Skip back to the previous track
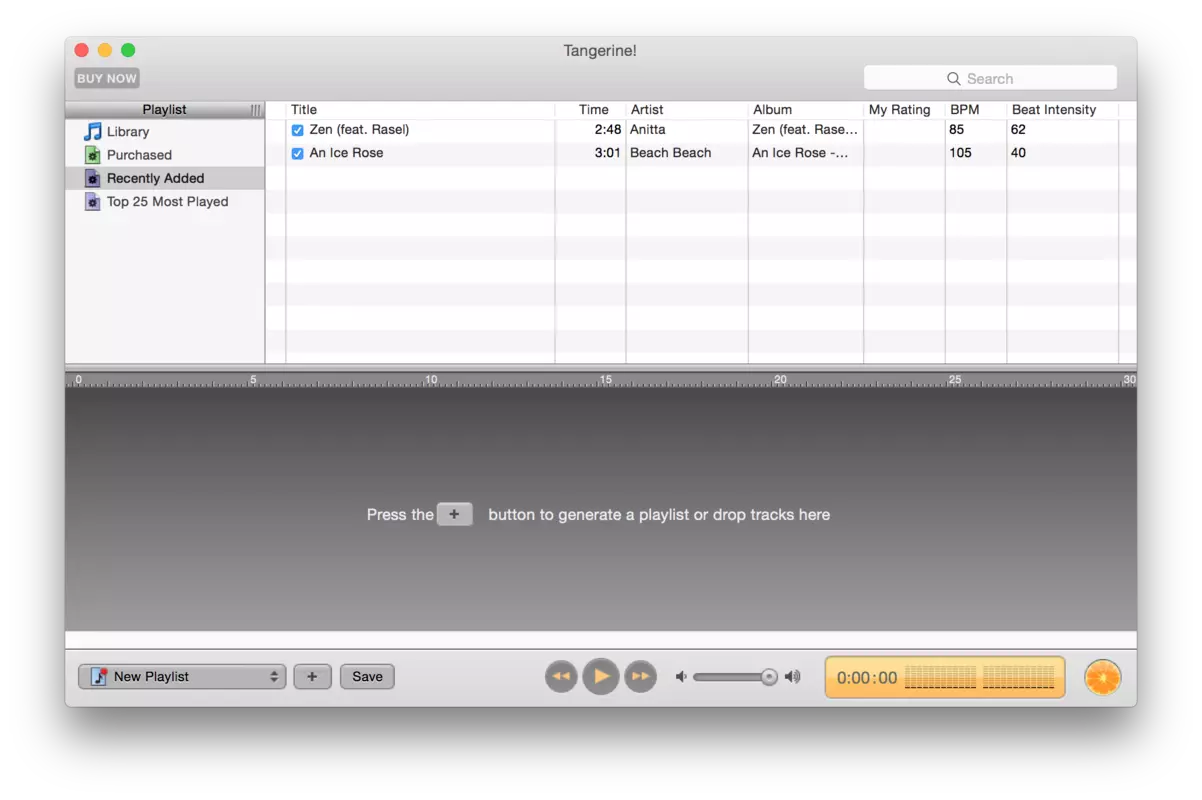 (561, 677)
